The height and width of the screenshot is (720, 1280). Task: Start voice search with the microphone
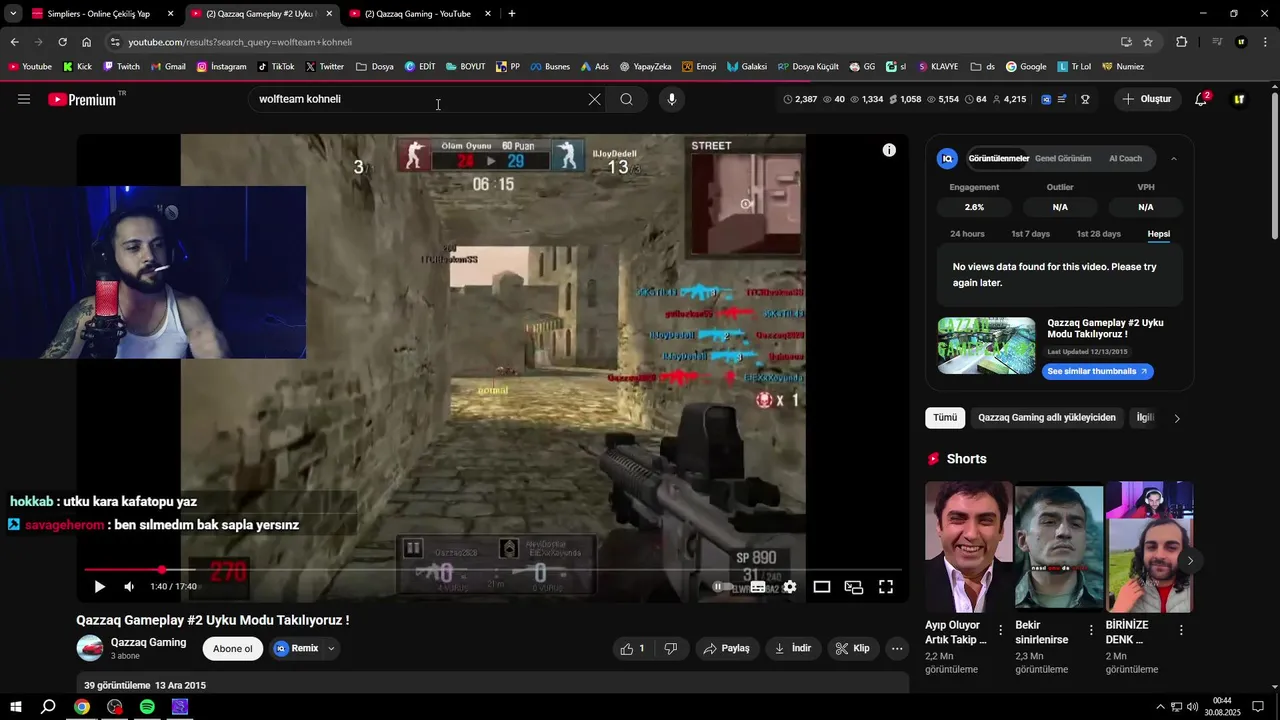pyautogui.click(x=672, y=99)
